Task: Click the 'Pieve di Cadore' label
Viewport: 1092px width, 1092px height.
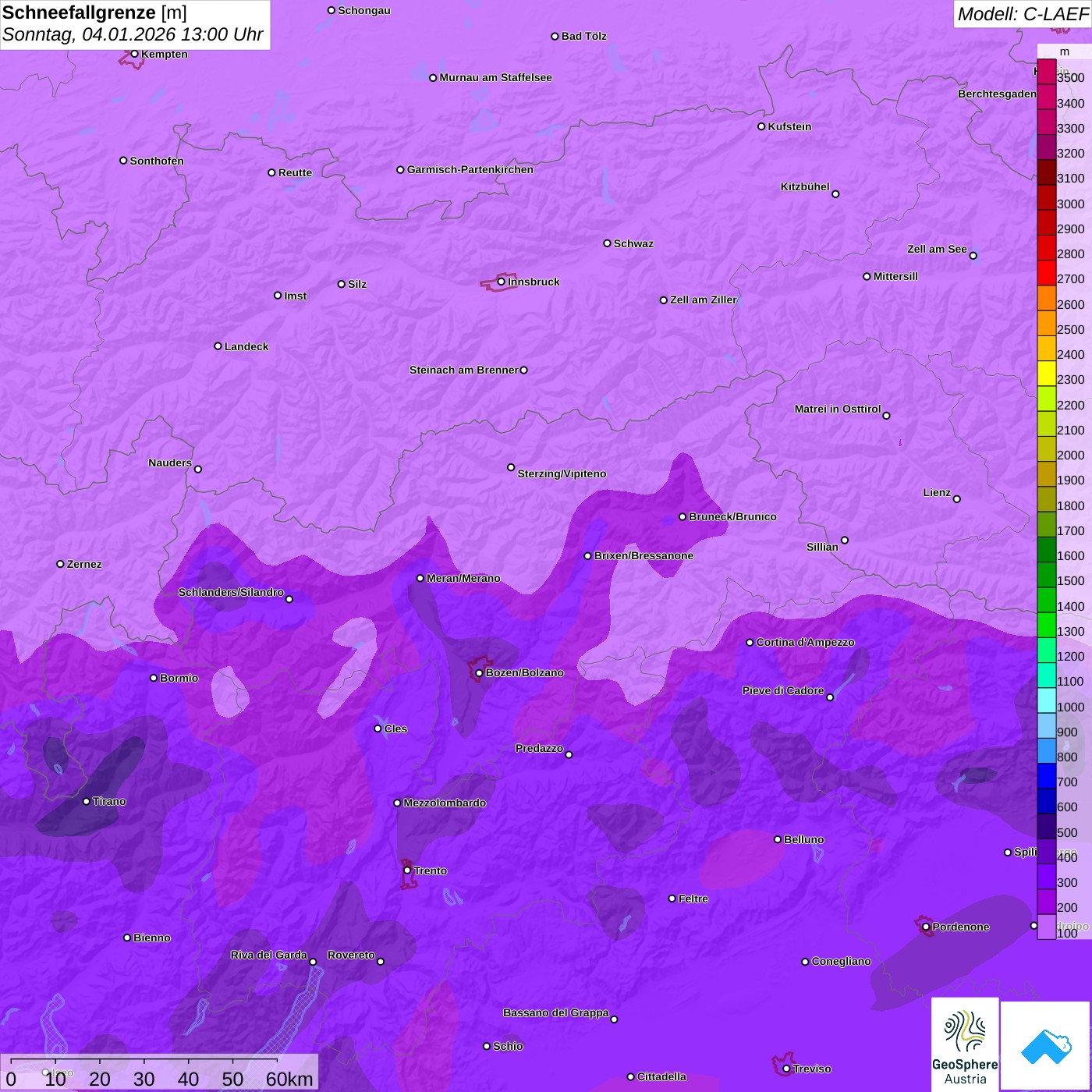Action: [x=783, y=690]
